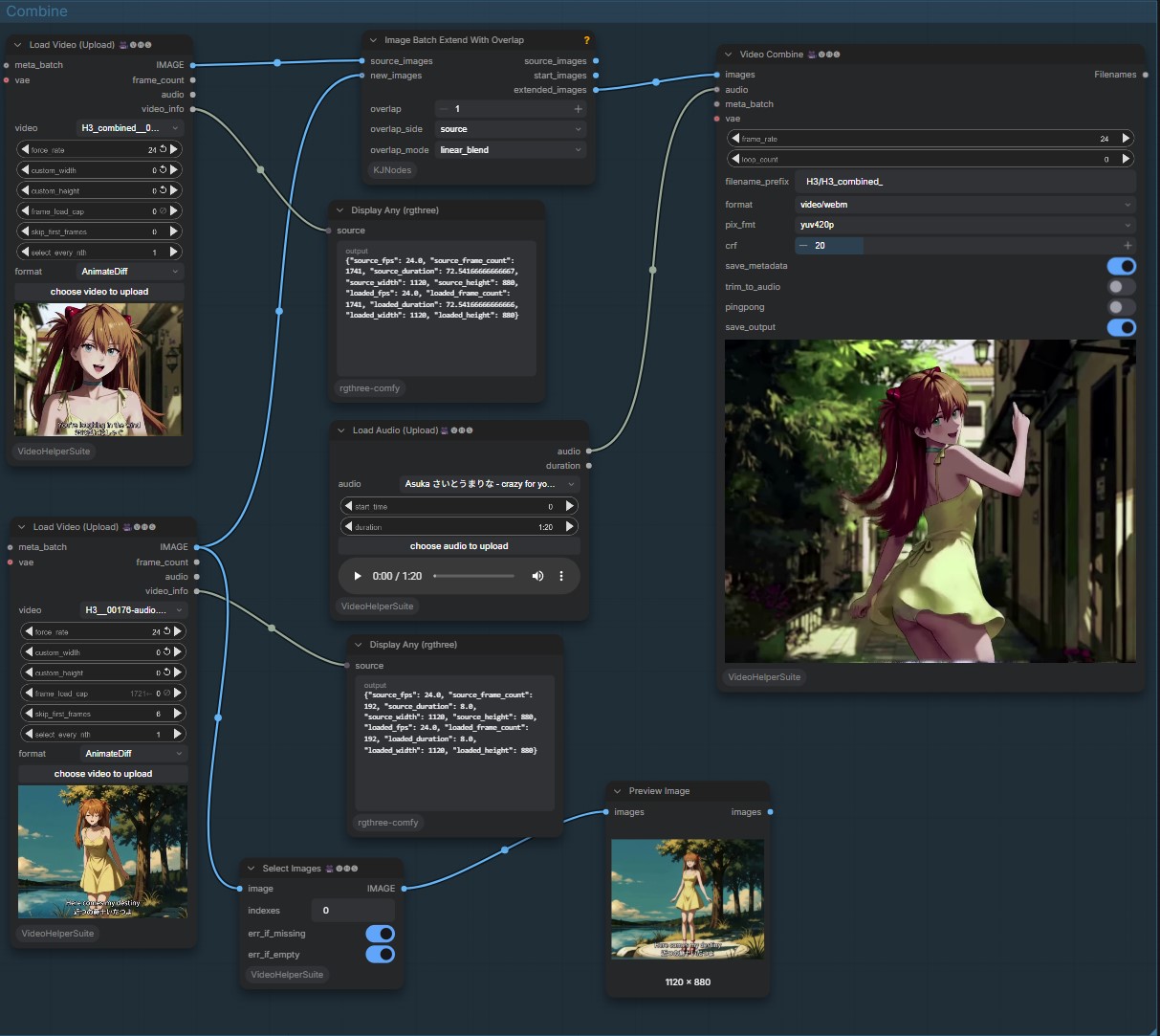Open the pix_fmt dropdown showing yuv420p
The height and width of the screenshot is (1036, 1160).
coord(965,225)
